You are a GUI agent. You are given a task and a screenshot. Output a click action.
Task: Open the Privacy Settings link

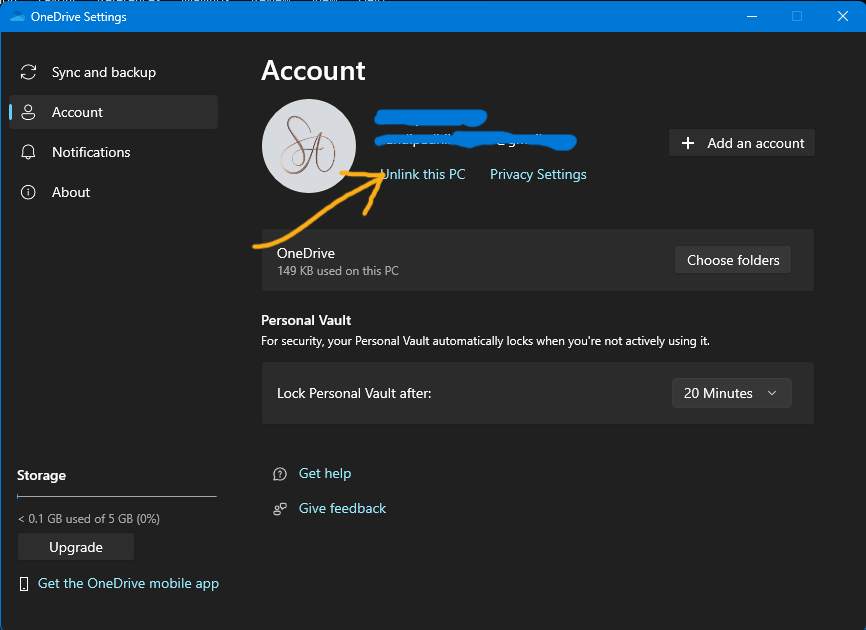(538, 174)
